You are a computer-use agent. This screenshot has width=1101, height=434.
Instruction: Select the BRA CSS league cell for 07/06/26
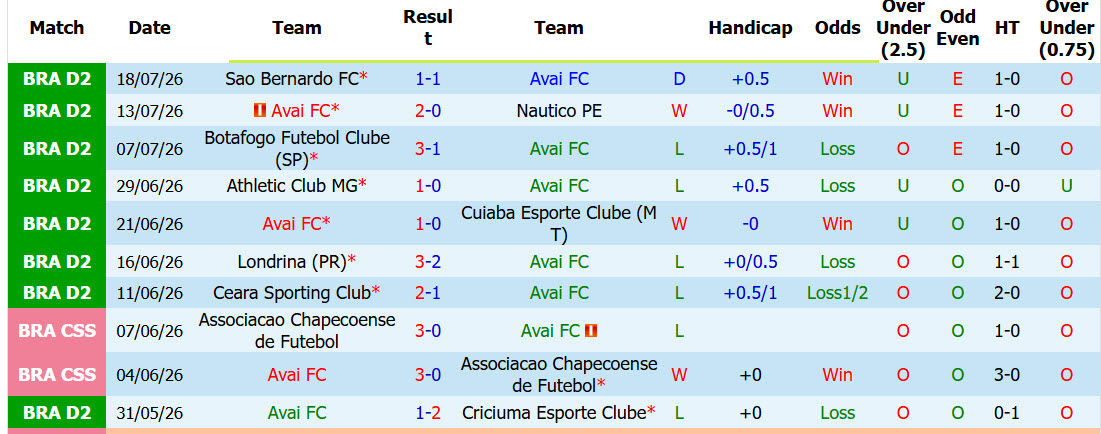(57, 330)
